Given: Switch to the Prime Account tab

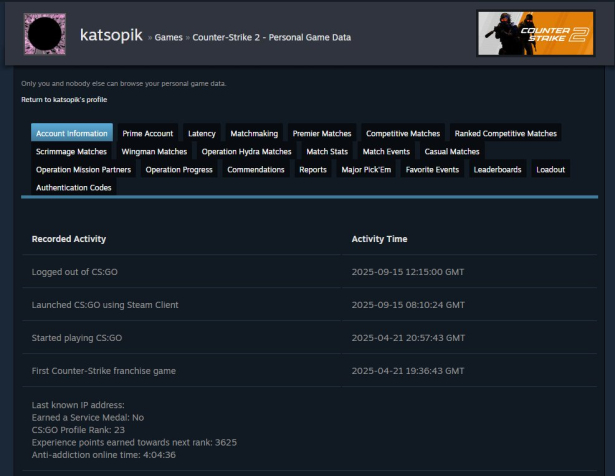Looking at the screenshot, I should (x=148, y=133).
